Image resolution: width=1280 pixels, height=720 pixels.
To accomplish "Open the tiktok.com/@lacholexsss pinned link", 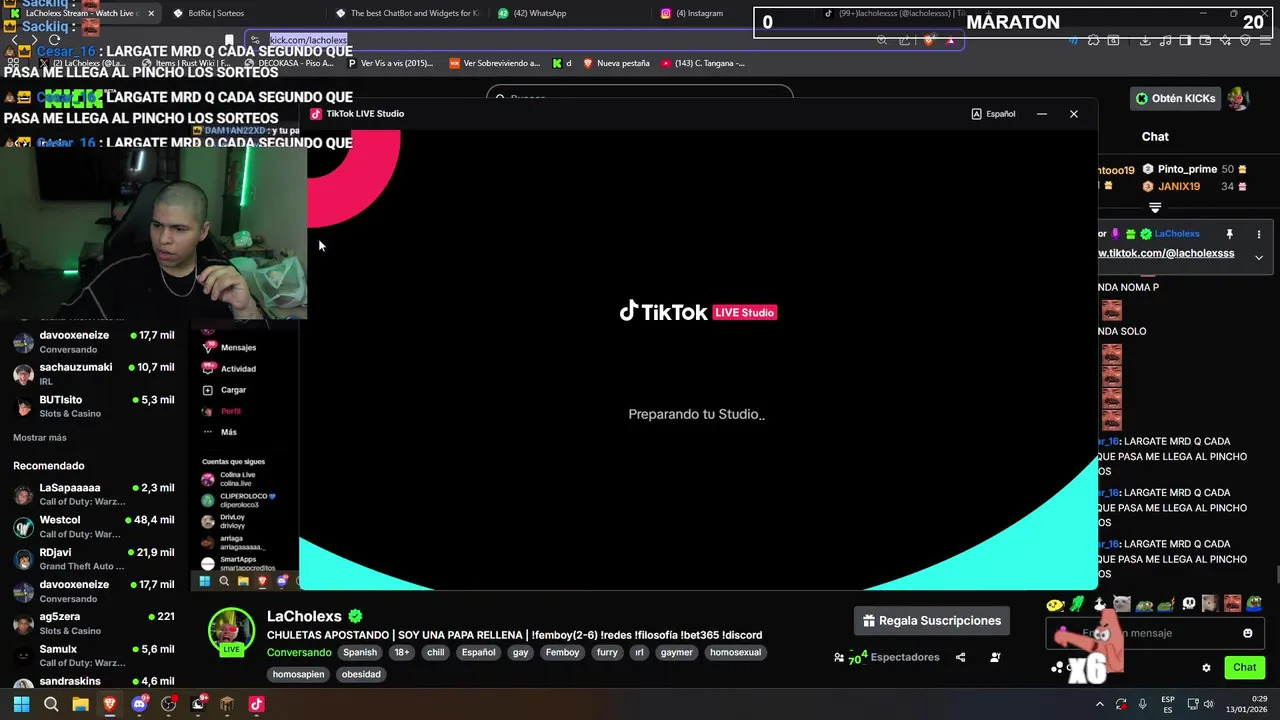I will [1167, 254].
